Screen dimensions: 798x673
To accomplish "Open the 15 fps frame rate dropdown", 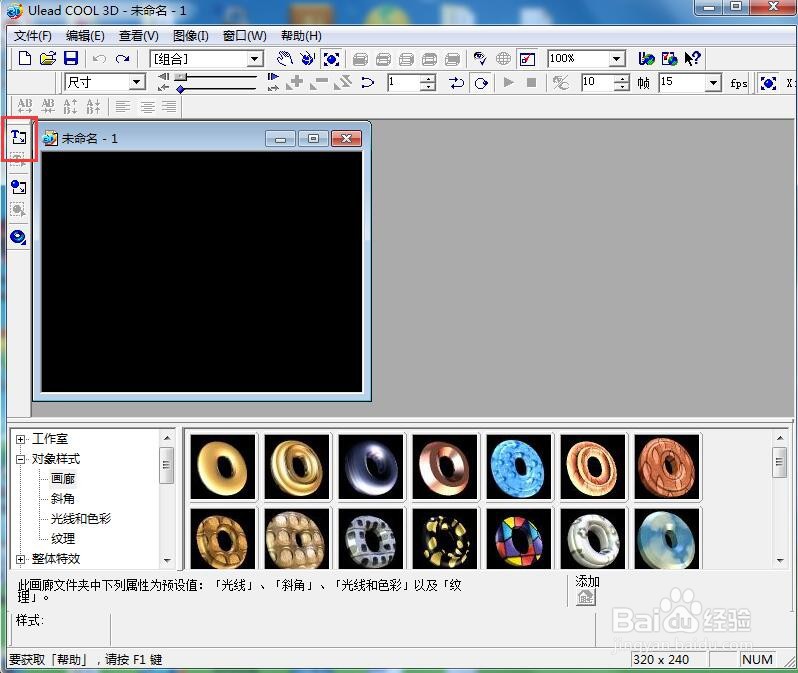I will click(x=714, y=83).
